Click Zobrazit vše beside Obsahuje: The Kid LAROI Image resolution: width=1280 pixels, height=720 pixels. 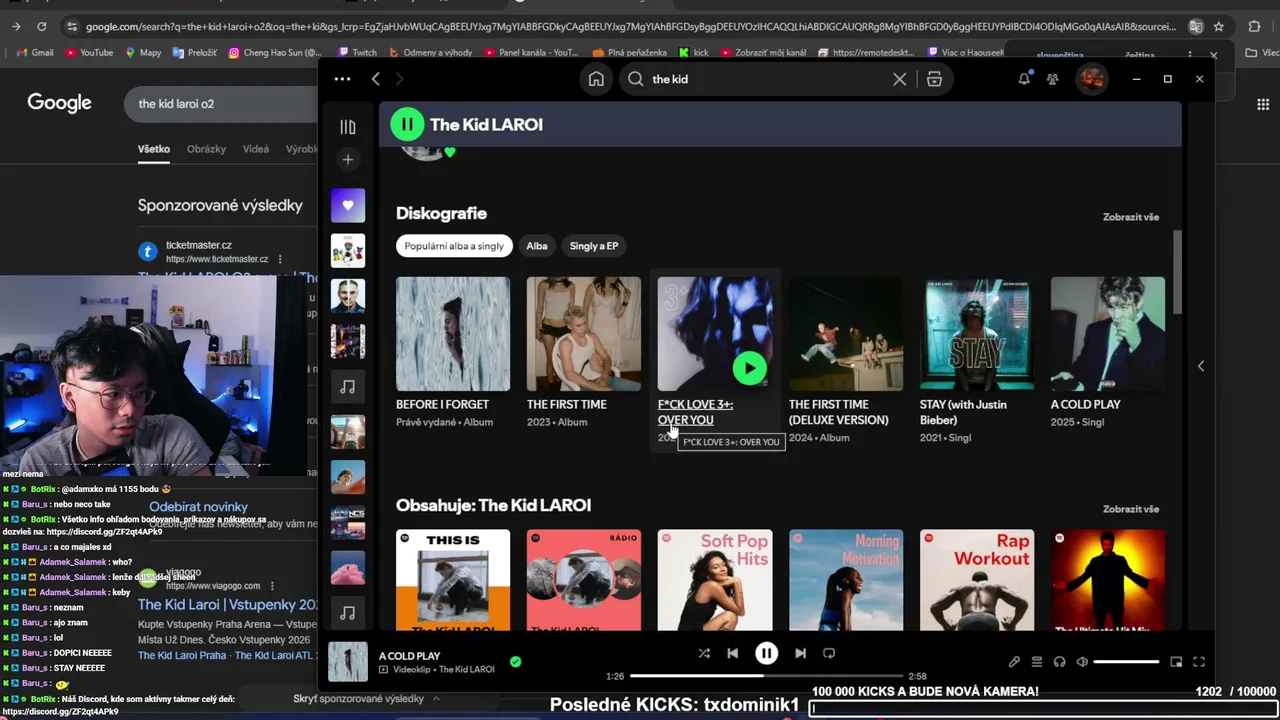pos(1131,509)
